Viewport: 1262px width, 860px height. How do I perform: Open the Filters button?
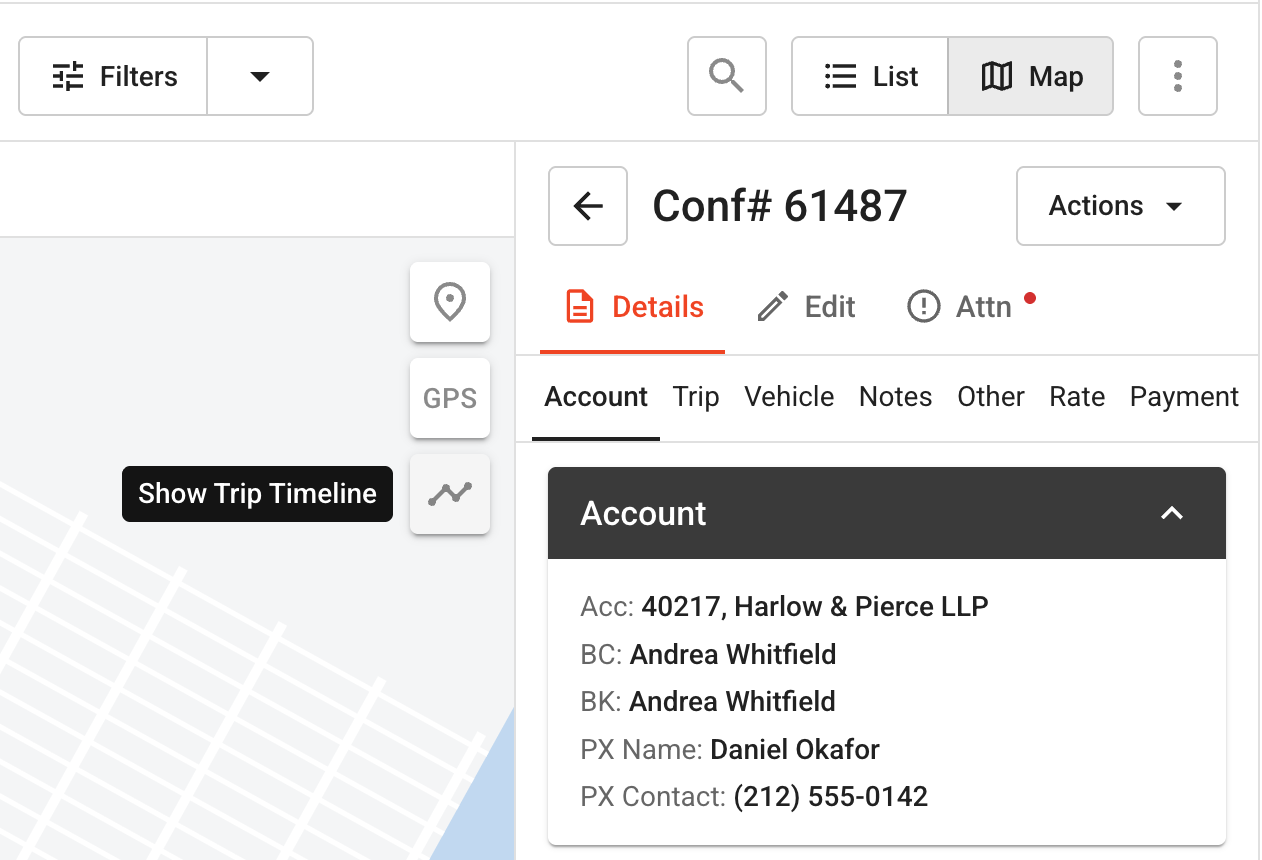tap(113, 76)
